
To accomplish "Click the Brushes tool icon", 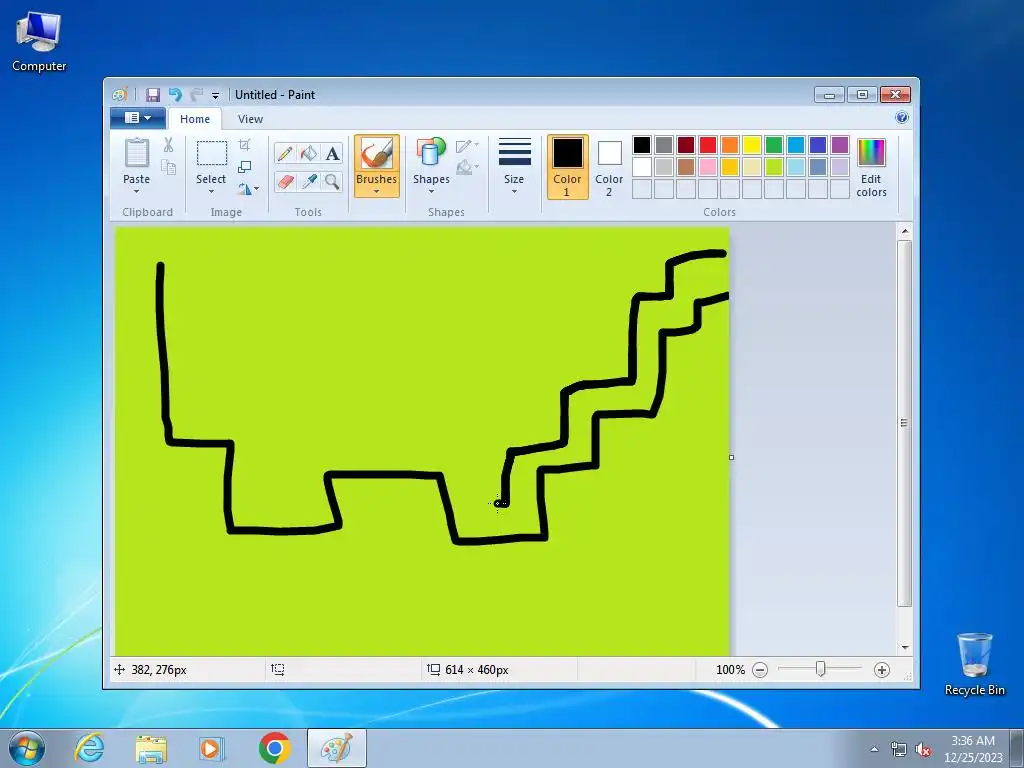I will [x=377, y=154].
